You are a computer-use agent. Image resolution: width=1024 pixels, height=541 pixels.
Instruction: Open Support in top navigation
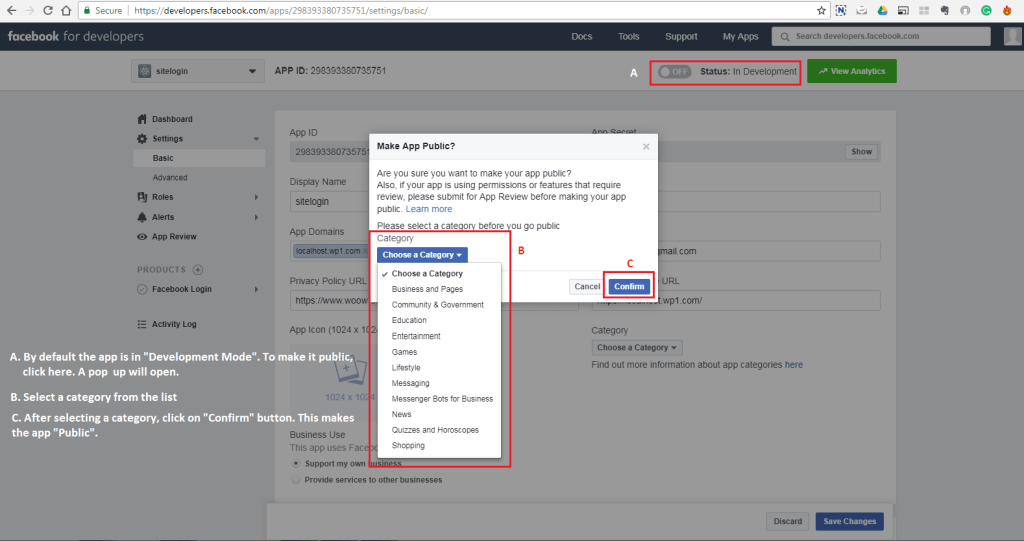(x=681, y=37)
